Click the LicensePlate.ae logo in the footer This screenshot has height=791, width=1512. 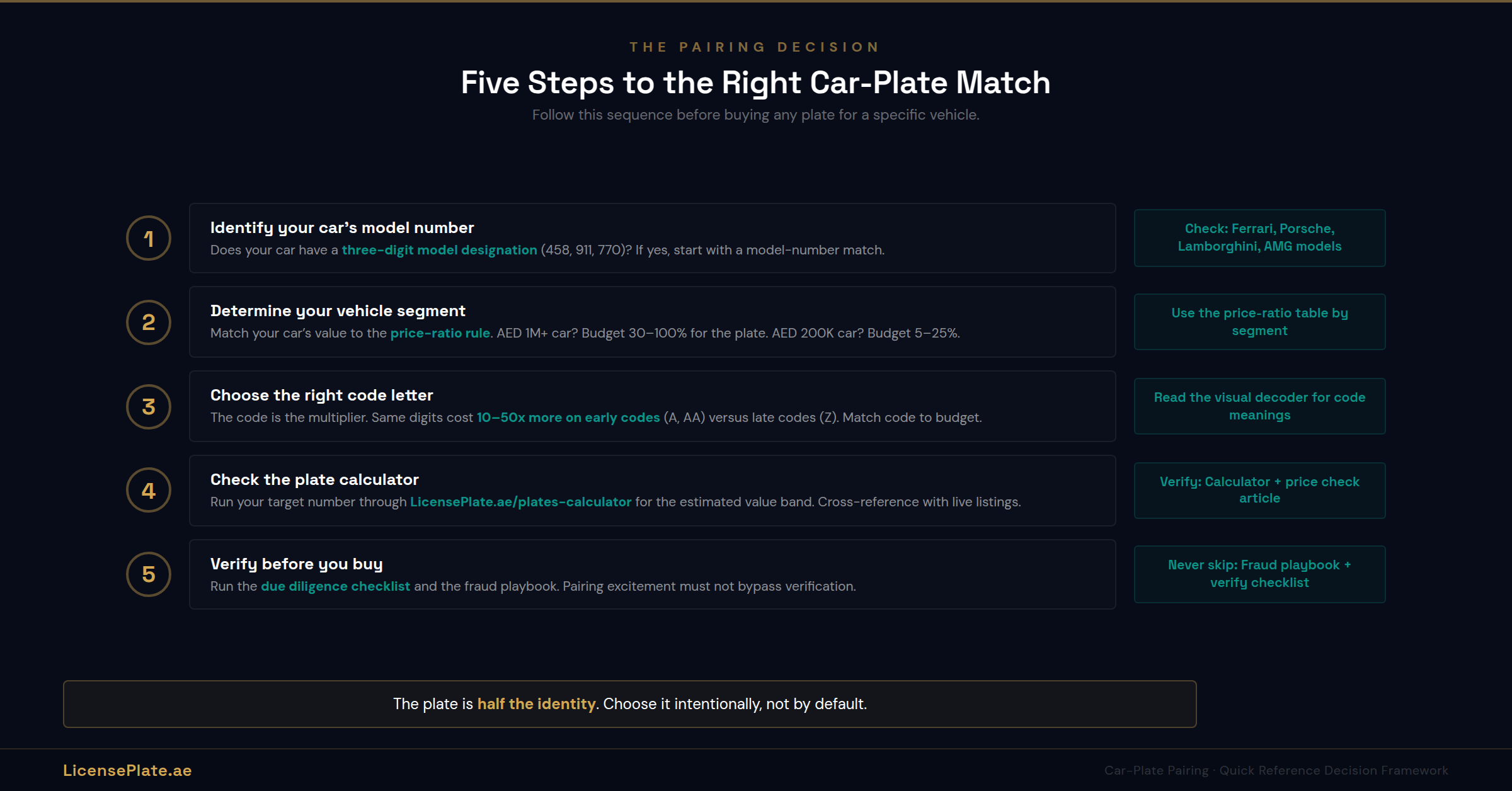pos(127,770)
